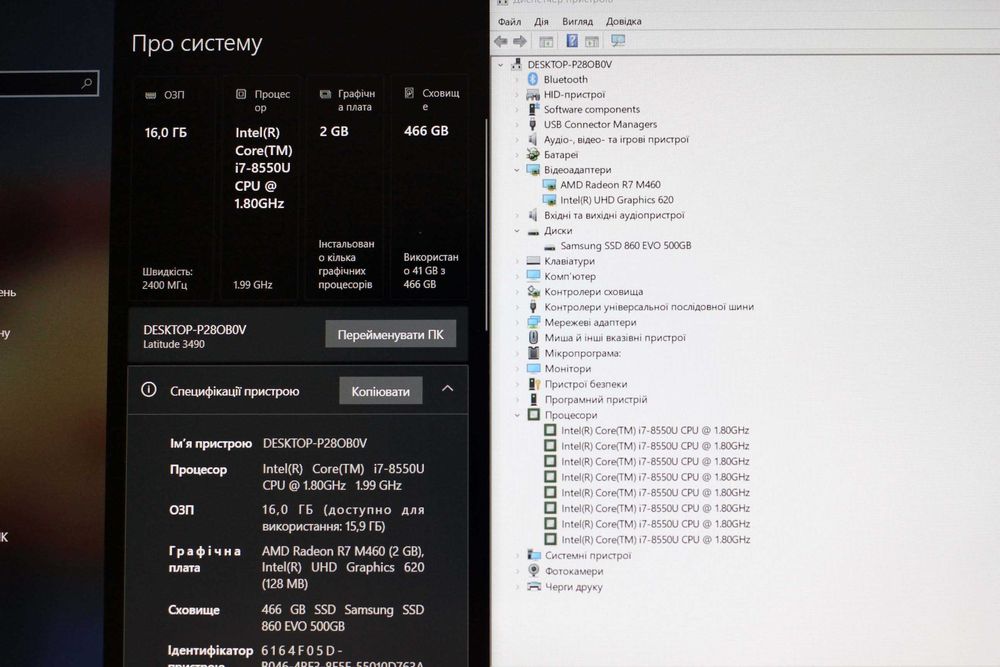This screenshot has height=667, width=1000.
Task: Click the magnifier icon in Settings search box
Action: click(x=87, y=83)
